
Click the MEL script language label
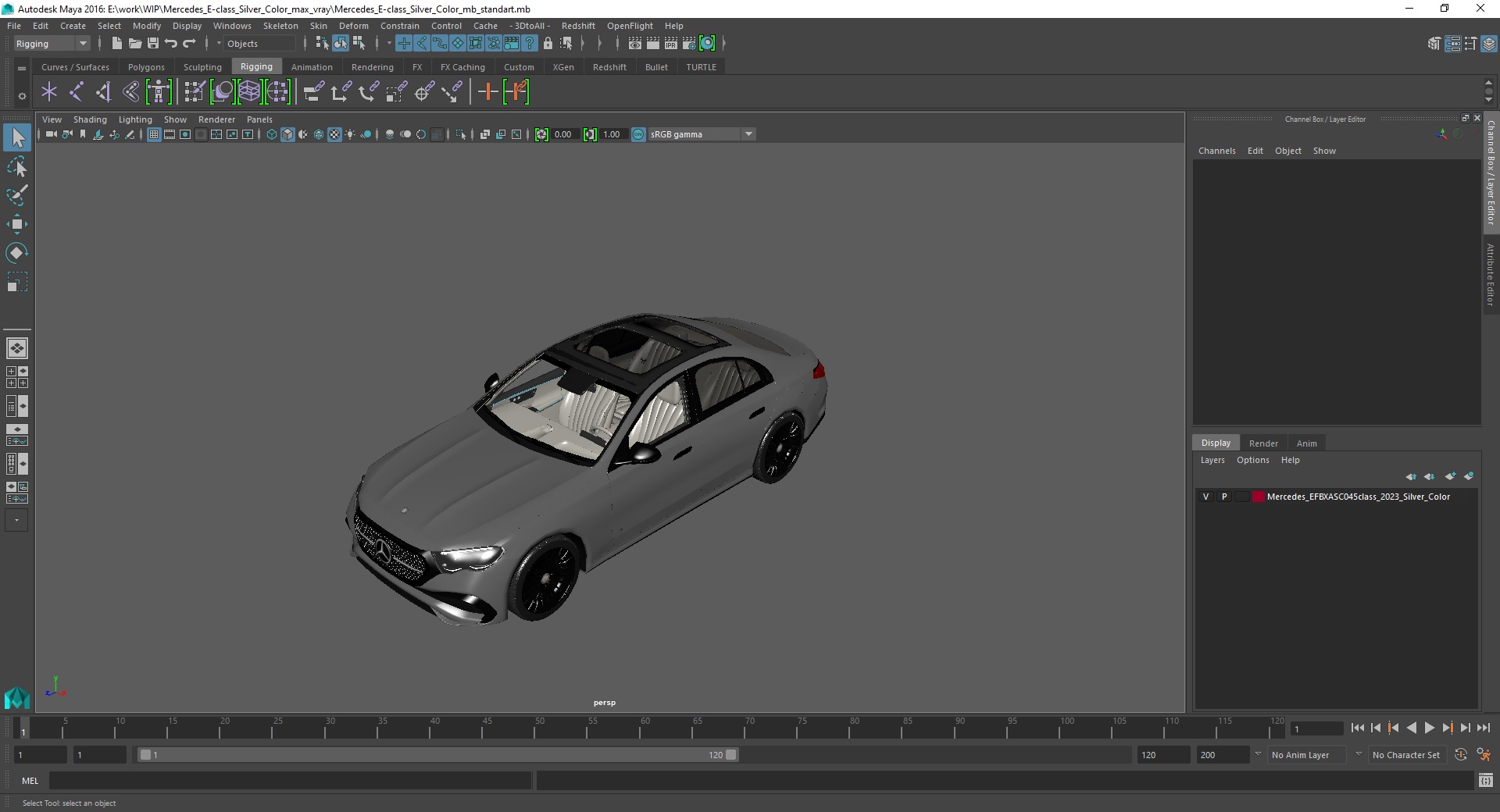(30, 780)
